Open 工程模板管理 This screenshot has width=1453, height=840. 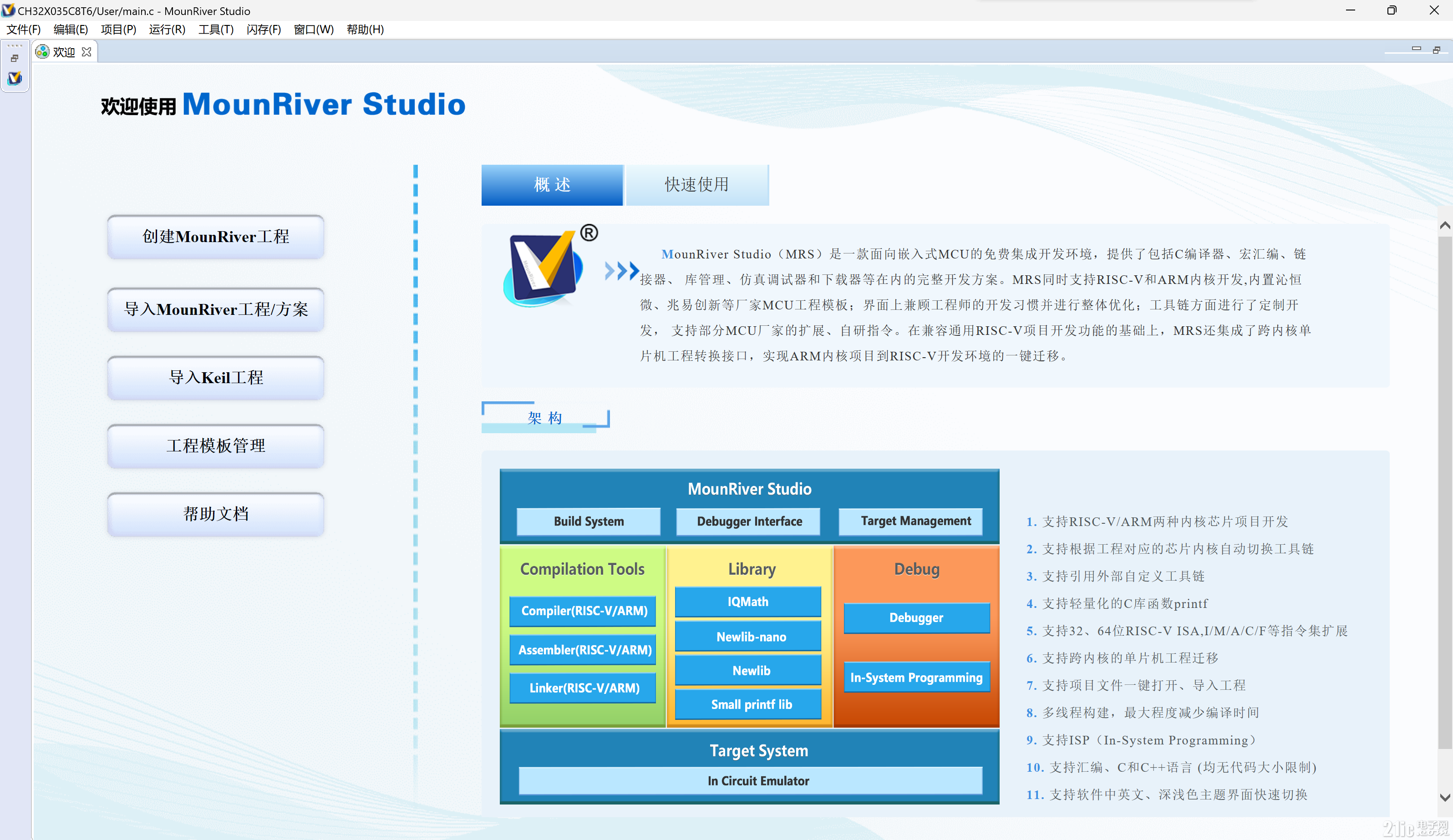pos(216,445)
